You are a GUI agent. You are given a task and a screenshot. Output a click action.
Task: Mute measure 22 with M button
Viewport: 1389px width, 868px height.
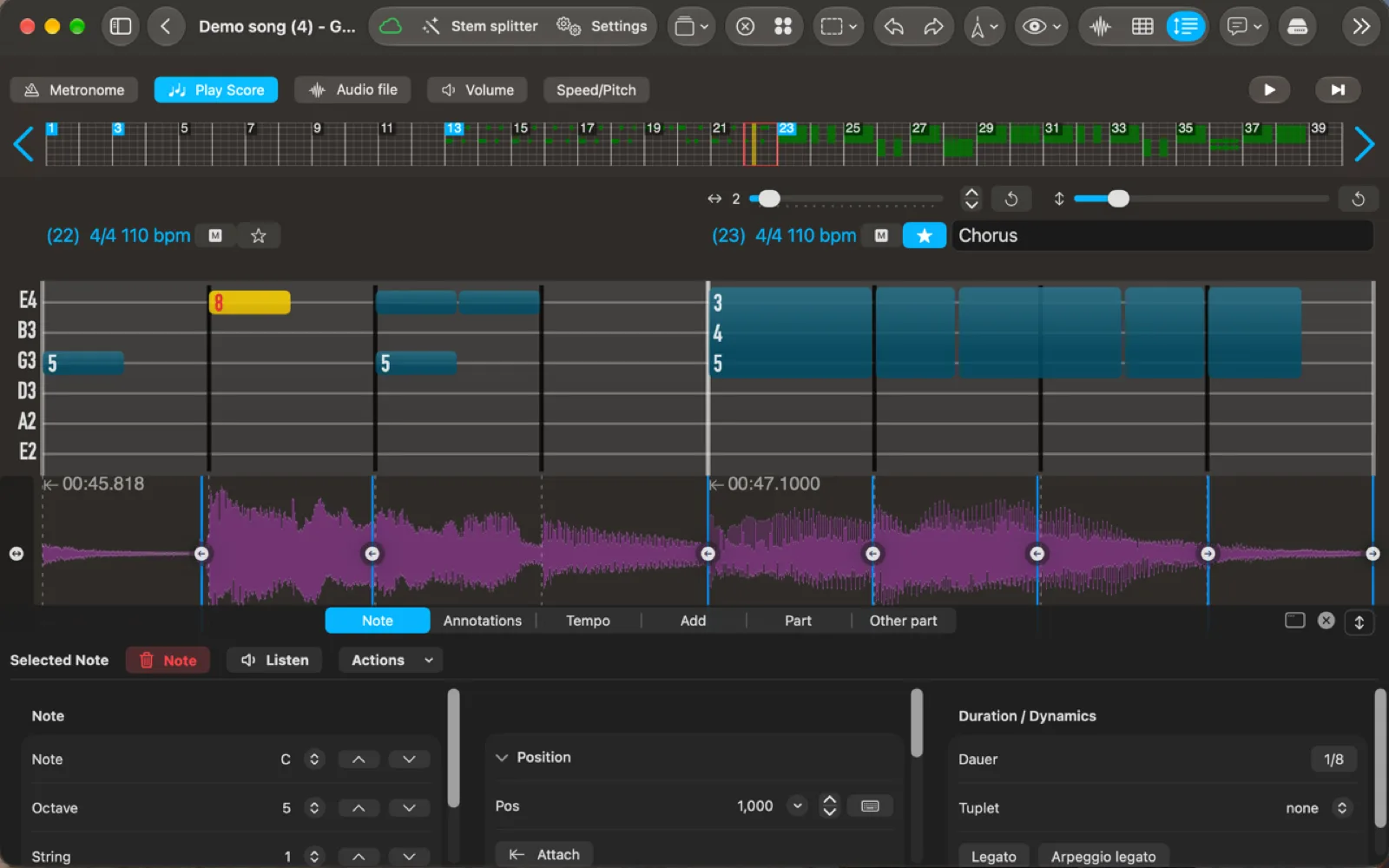215,235
